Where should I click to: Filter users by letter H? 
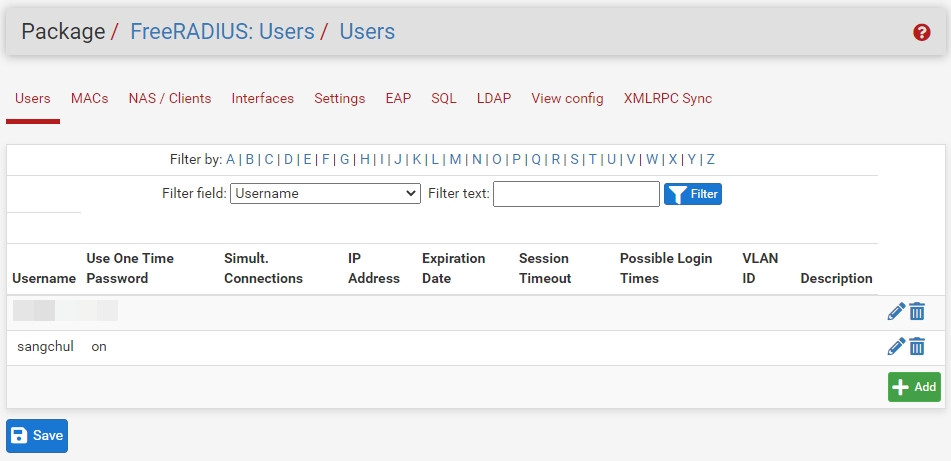tap(365, 160)
